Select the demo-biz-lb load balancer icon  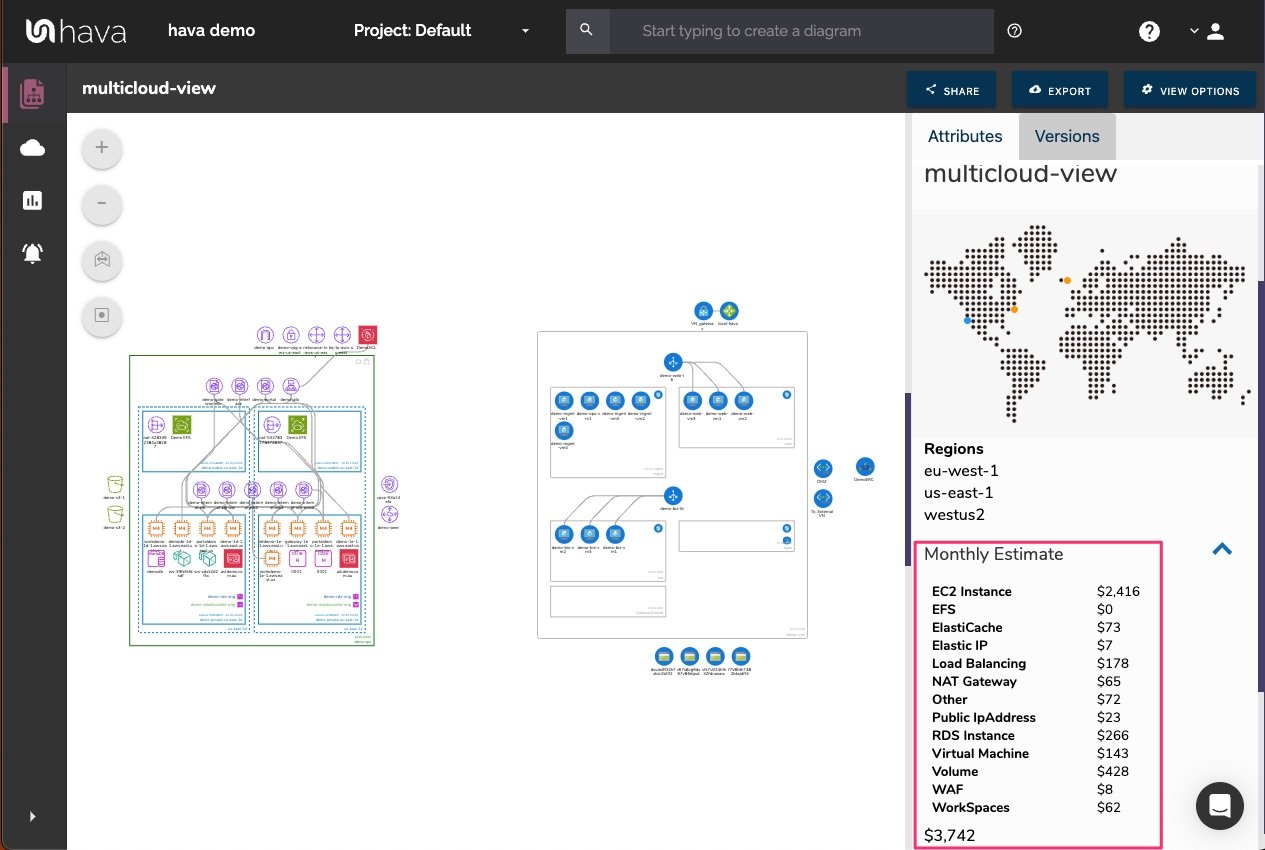673,495
